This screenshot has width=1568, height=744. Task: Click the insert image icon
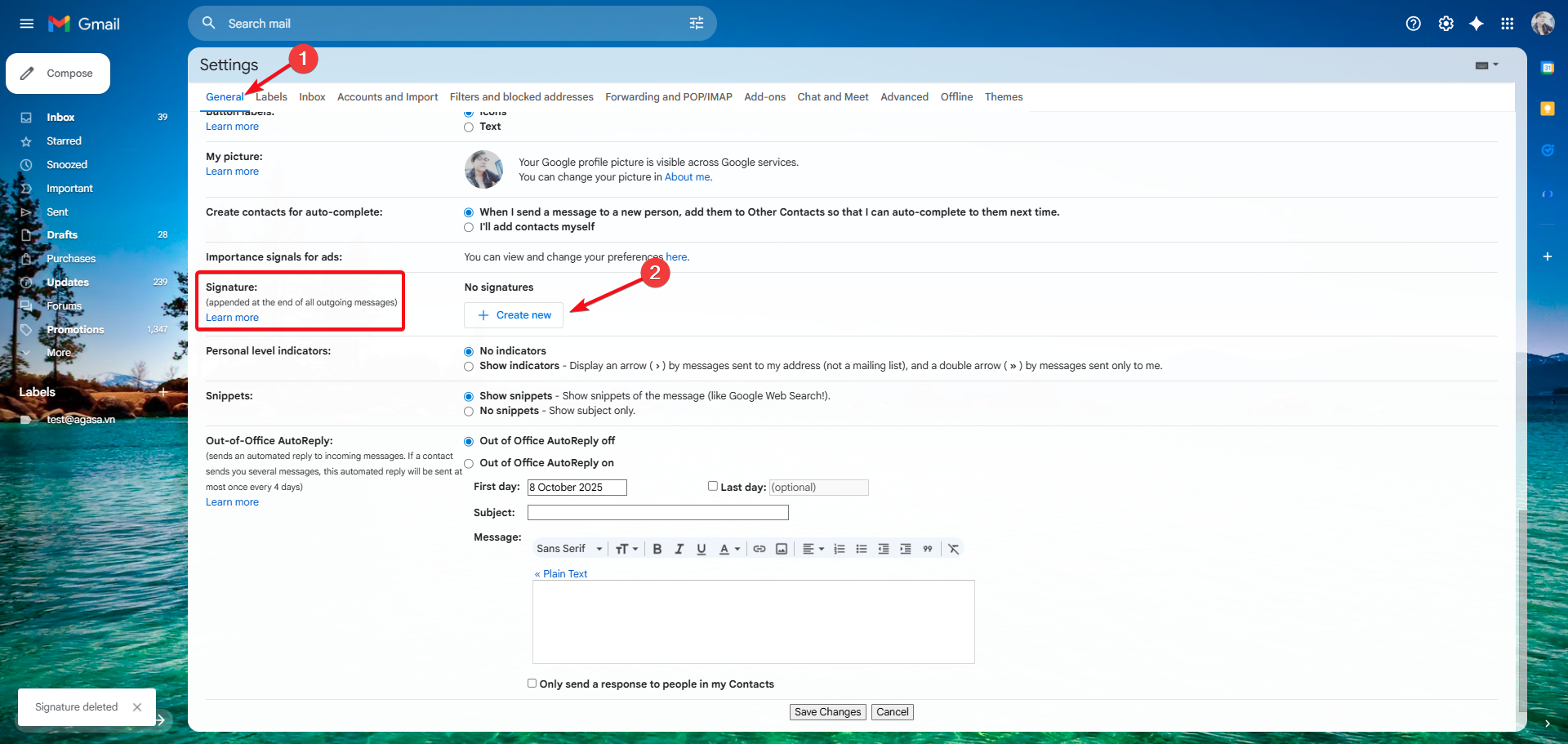(782, 549)
